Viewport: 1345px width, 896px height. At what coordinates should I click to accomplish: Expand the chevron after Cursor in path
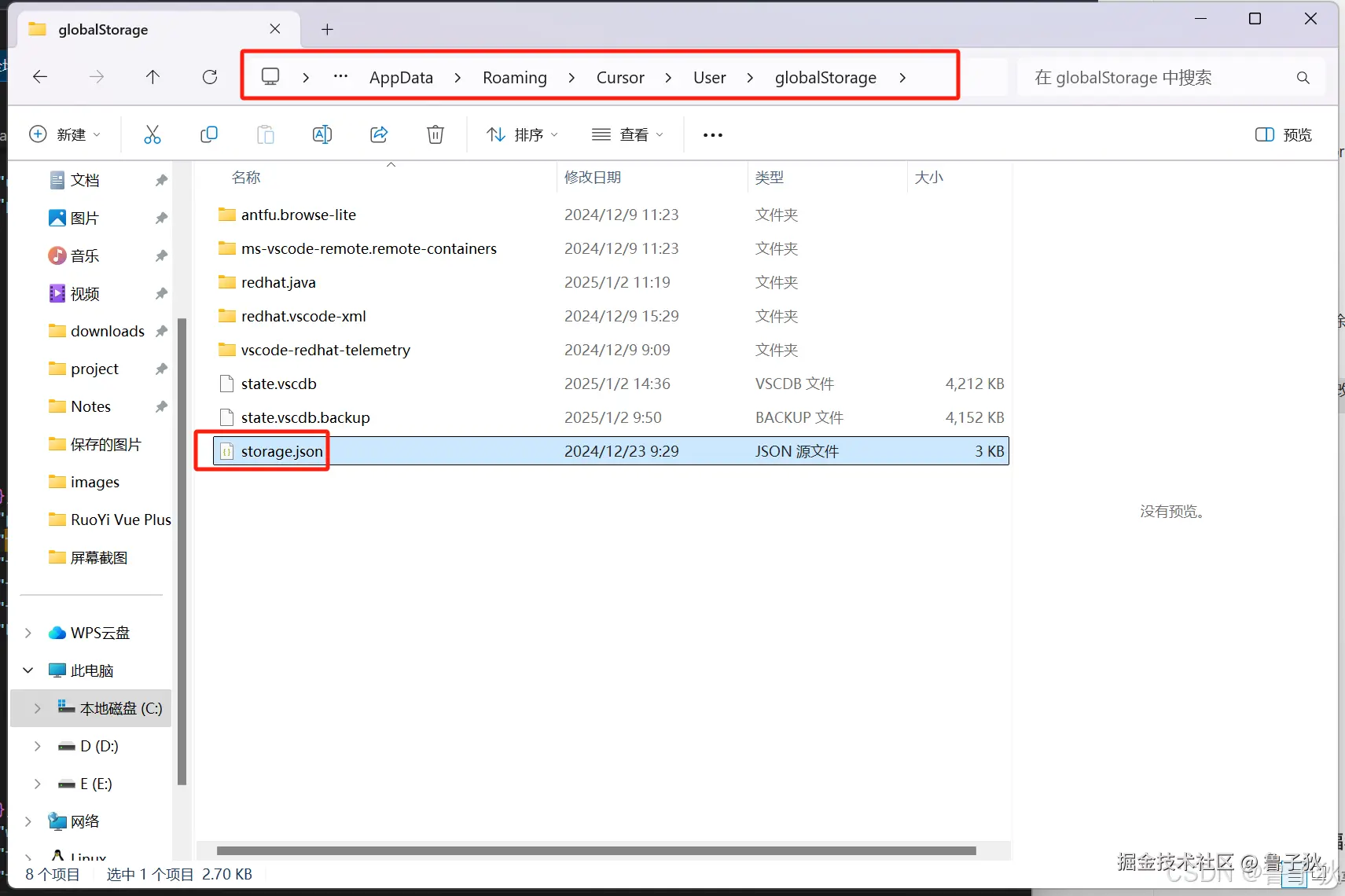coord(668,77)
